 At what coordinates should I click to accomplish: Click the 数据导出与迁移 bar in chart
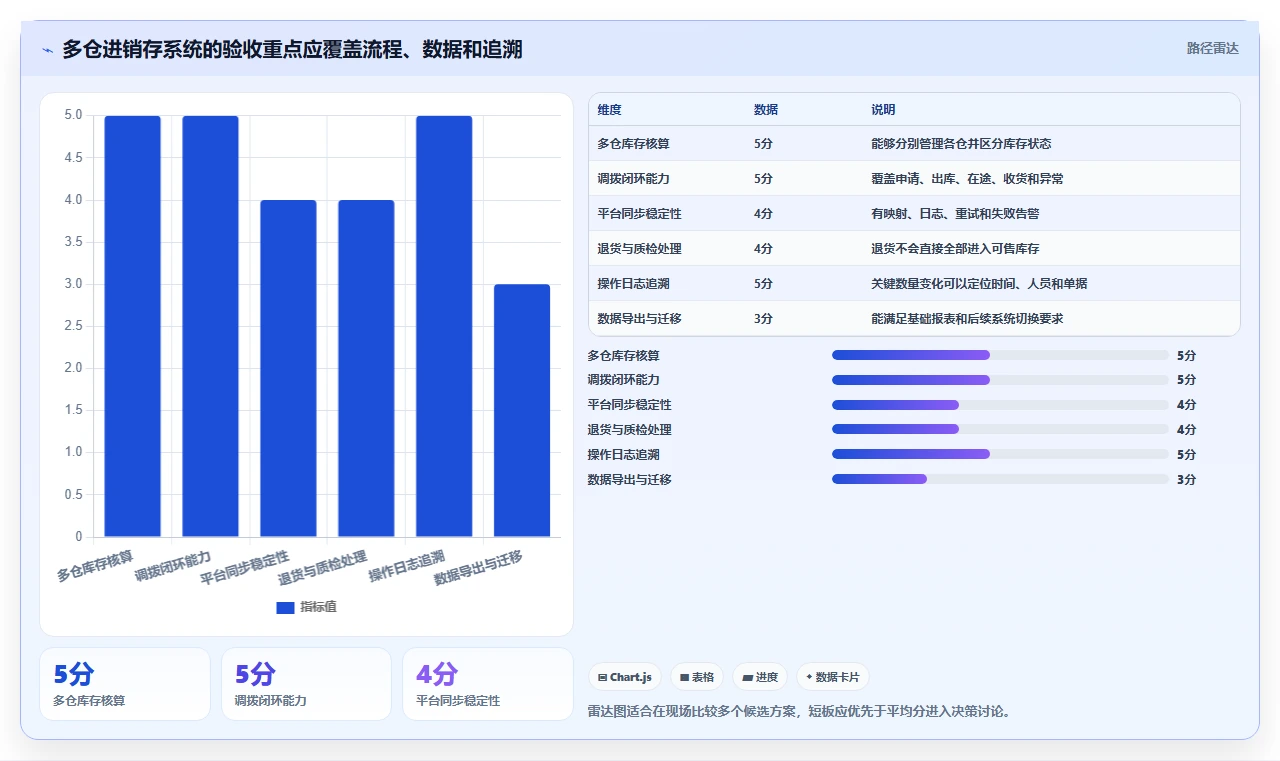522,410
